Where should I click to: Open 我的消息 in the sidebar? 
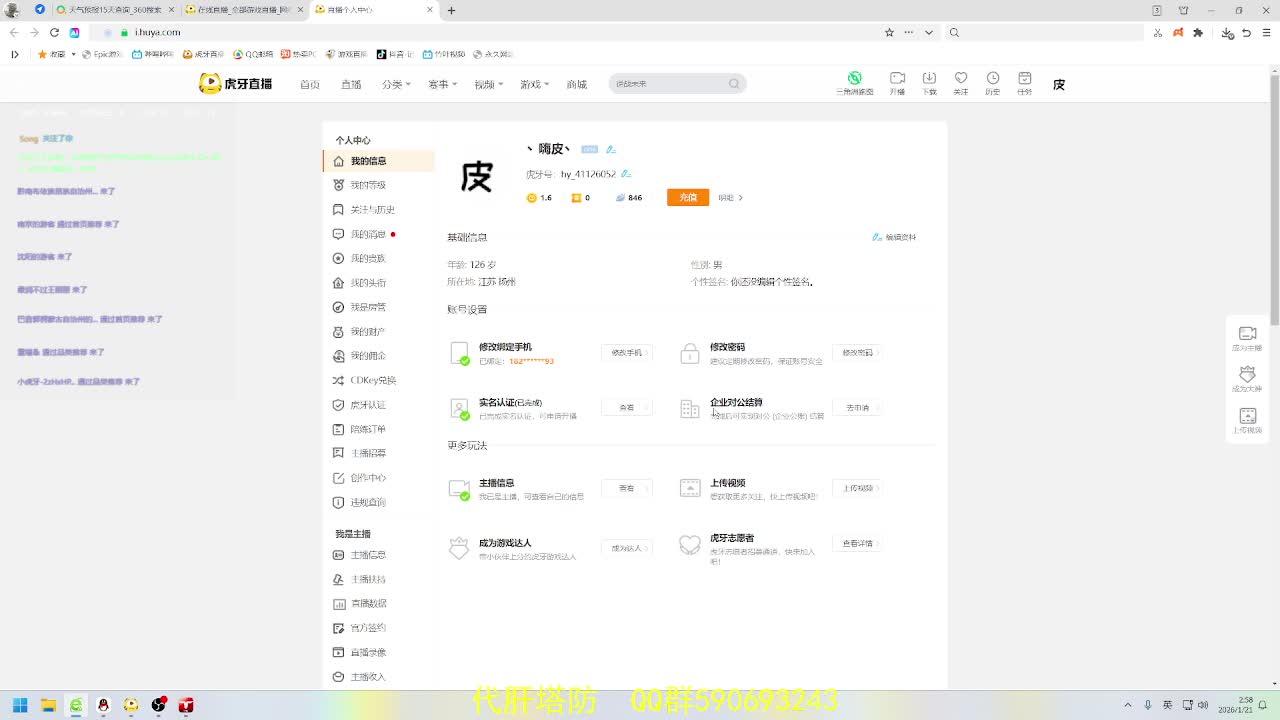(367, 234)
